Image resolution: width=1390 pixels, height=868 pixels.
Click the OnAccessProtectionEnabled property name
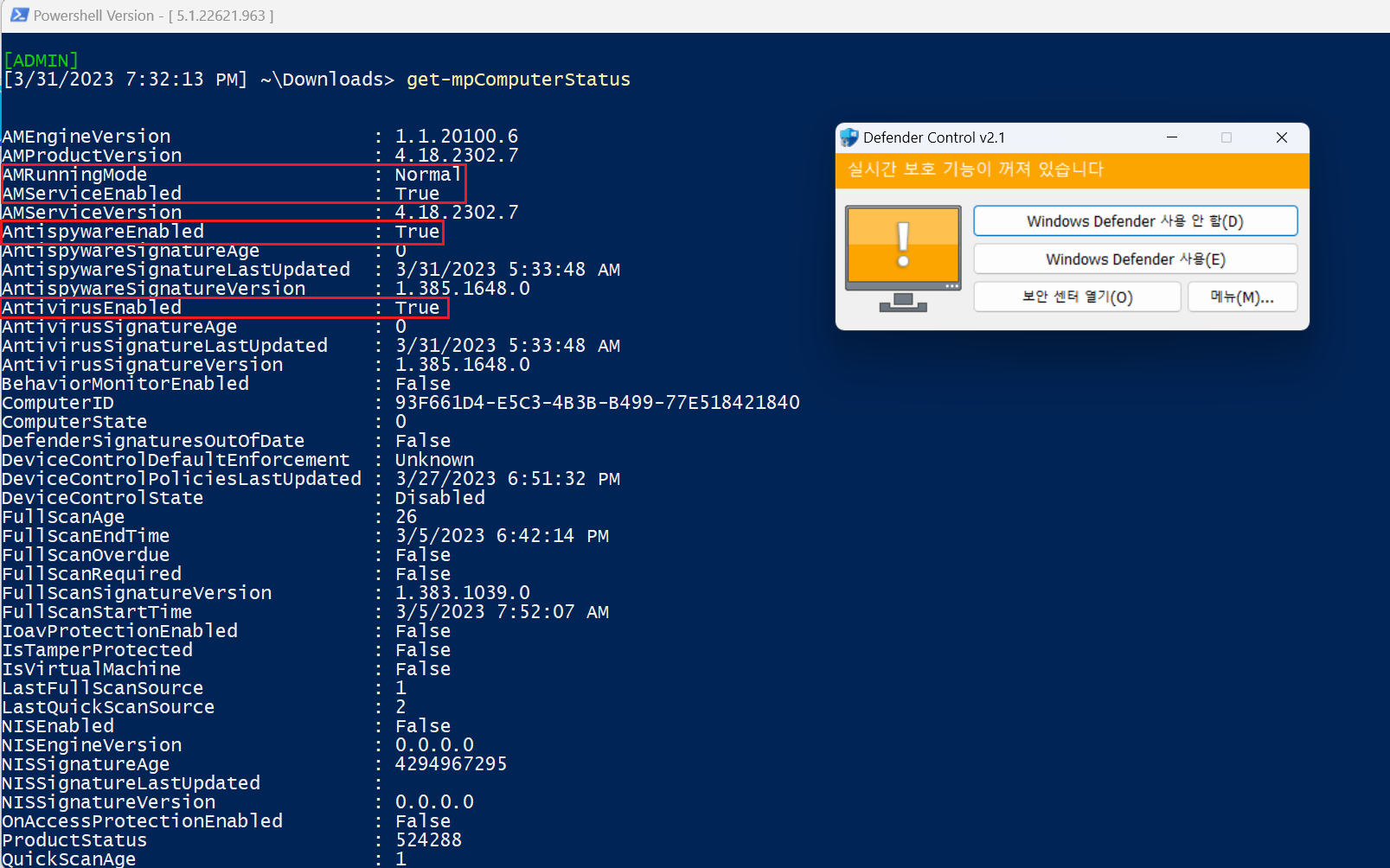coord(143,821)
